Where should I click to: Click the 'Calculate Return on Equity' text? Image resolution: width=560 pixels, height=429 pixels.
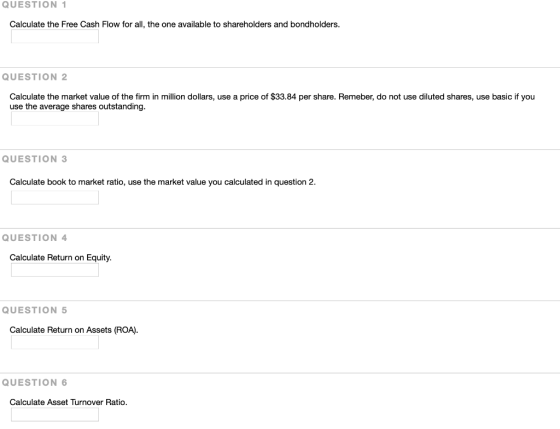coord(60,258)
